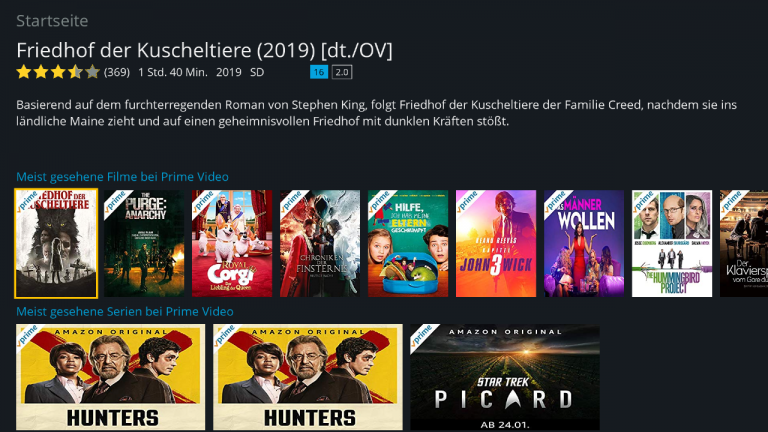
Task: Open Meist gesehene Serien bei Prime Video
Action: pos(125,312)
